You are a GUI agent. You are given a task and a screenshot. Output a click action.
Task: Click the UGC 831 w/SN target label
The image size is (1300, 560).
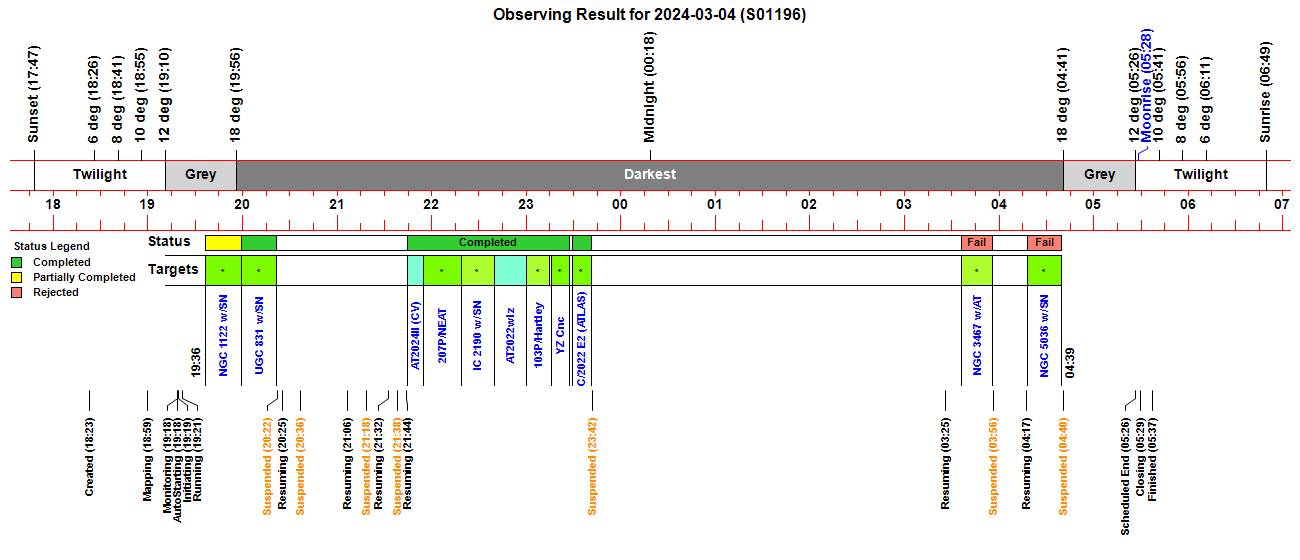click(259, 335)
